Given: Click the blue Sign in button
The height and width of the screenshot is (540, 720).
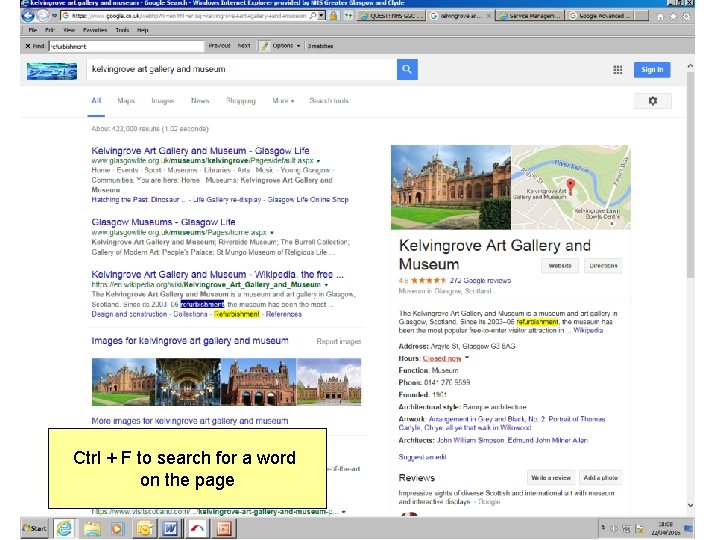Looking at the screenshot, I should (x=652, y=70).
